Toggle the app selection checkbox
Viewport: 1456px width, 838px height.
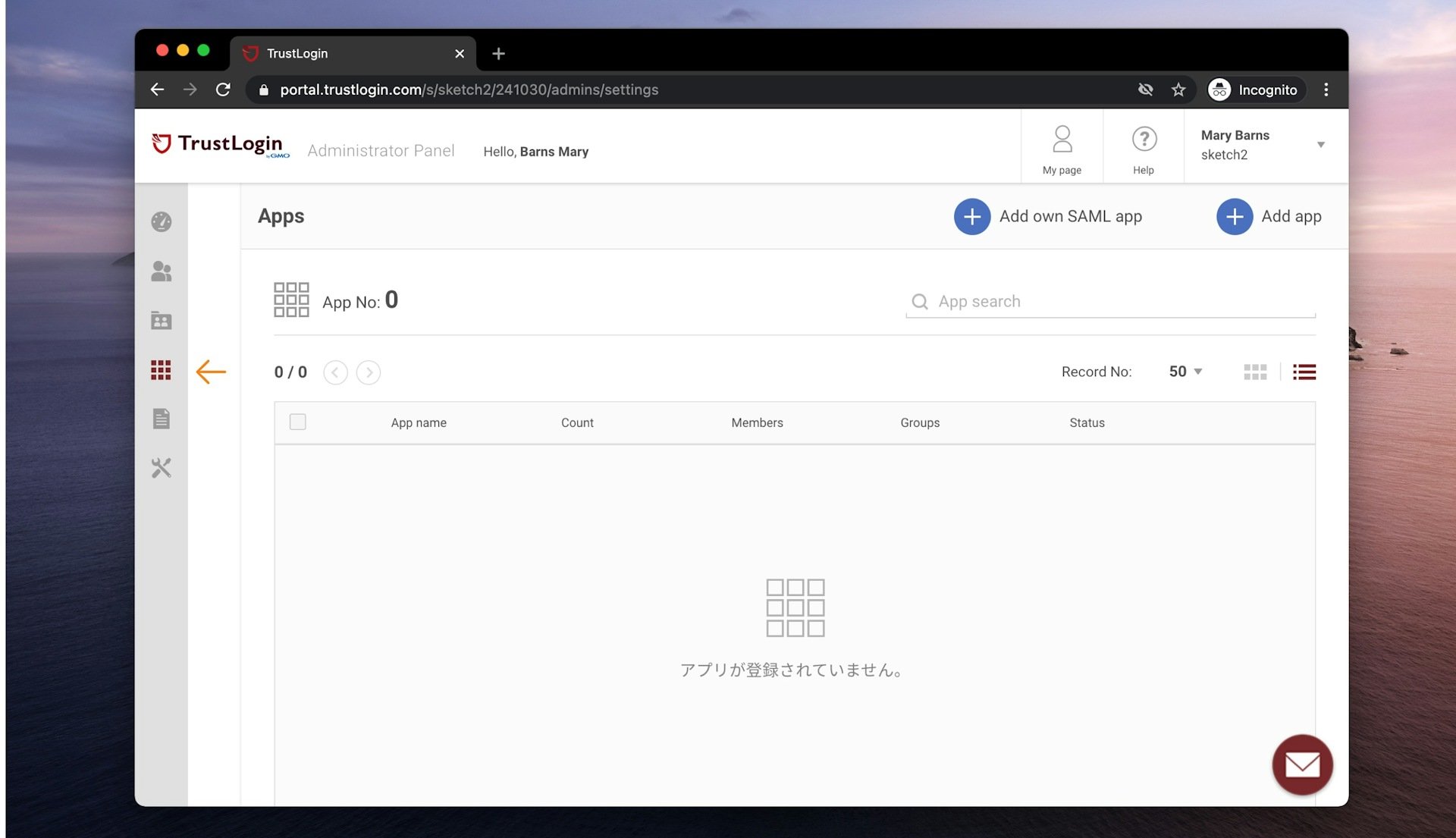coord(298,422)
